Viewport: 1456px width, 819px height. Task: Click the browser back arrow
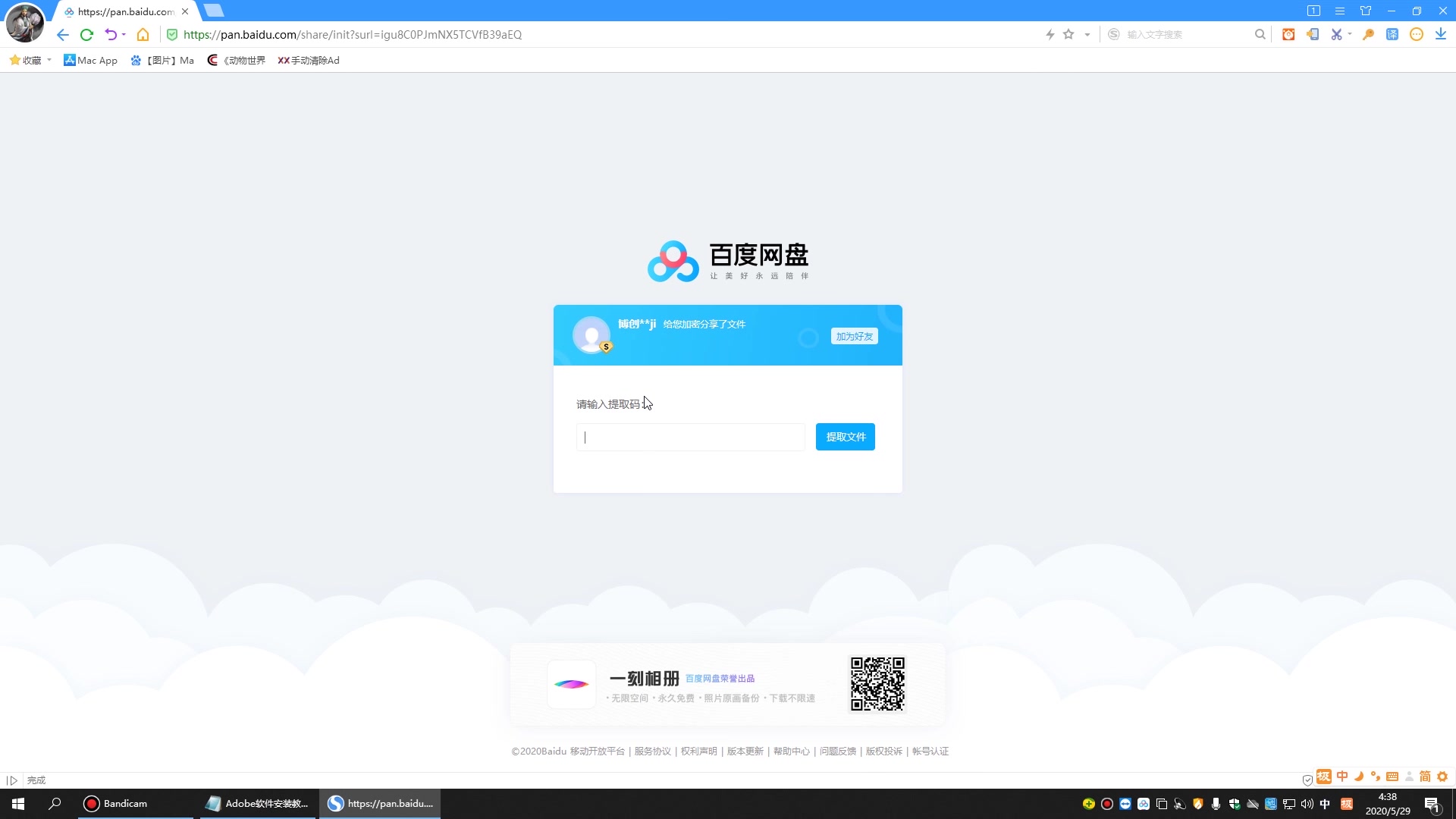[63, 35]
